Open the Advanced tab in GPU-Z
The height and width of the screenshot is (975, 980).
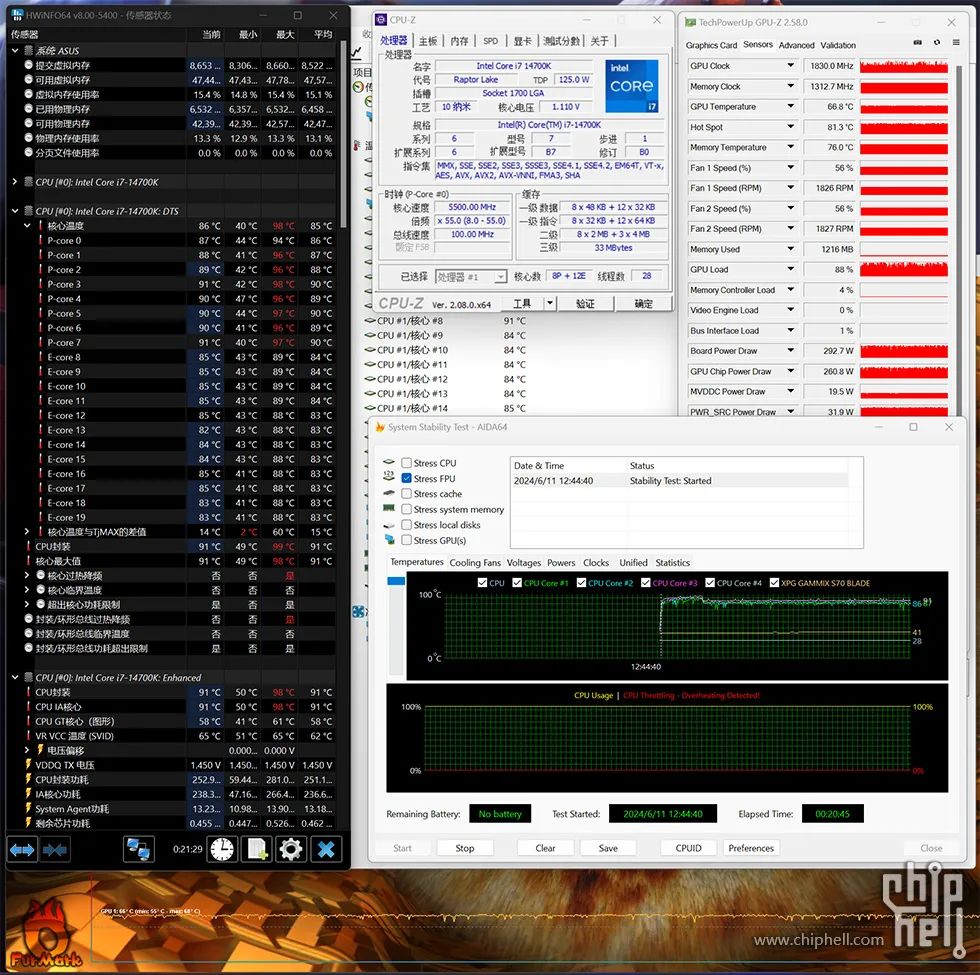796,45
